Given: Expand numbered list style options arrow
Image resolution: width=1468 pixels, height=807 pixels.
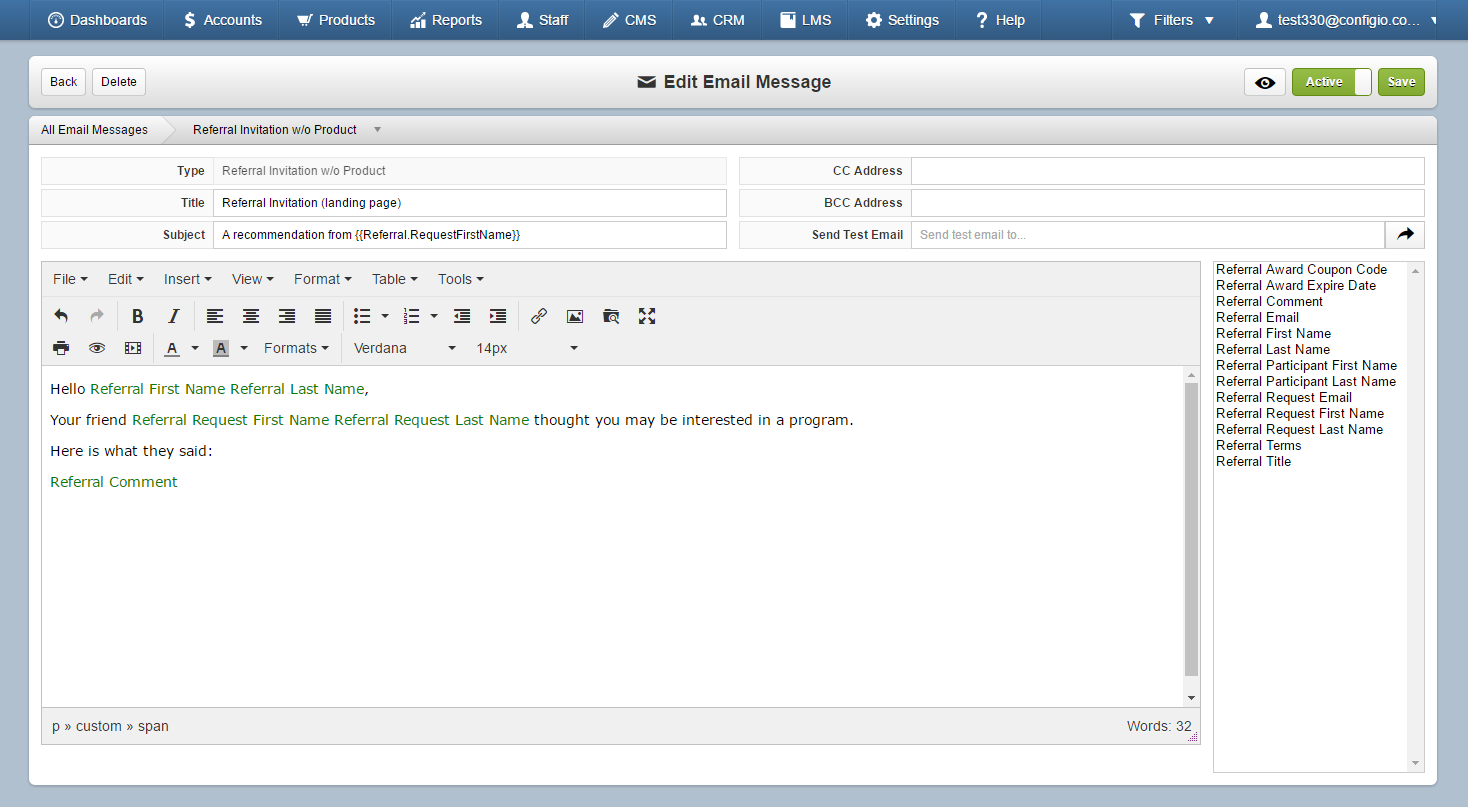Looking at the screenshot, I should [x=434, y=316].
